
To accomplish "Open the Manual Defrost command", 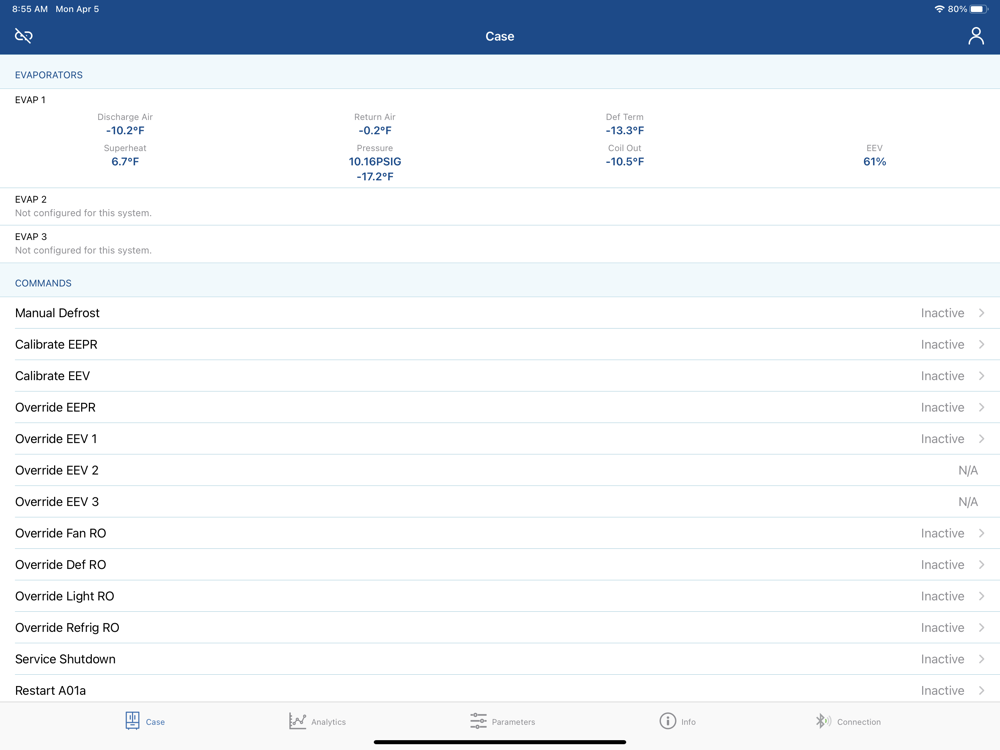I will pyautogui.click(x=500, y=313).
